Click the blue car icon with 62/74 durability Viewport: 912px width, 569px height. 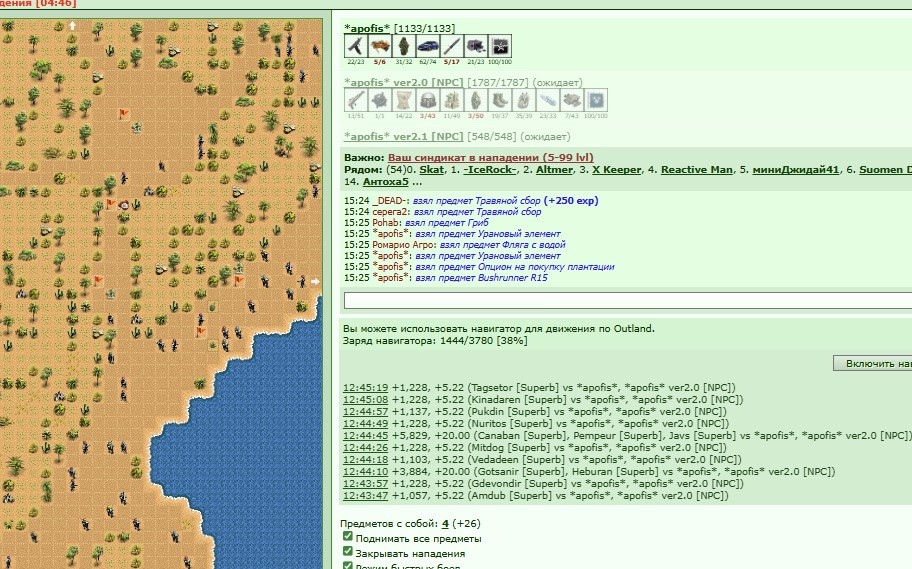428,46
